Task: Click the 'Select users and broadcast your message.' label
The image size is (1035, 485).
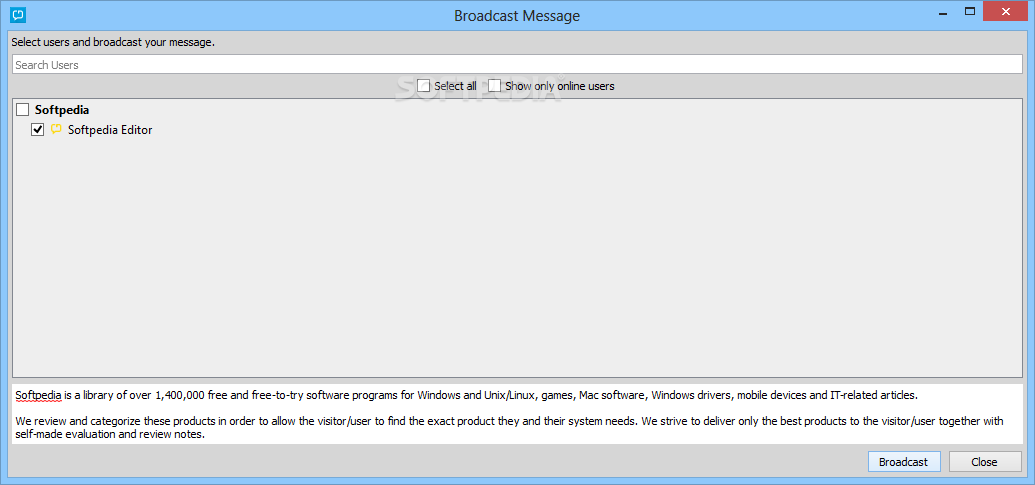Action: [x=113, y=42]
